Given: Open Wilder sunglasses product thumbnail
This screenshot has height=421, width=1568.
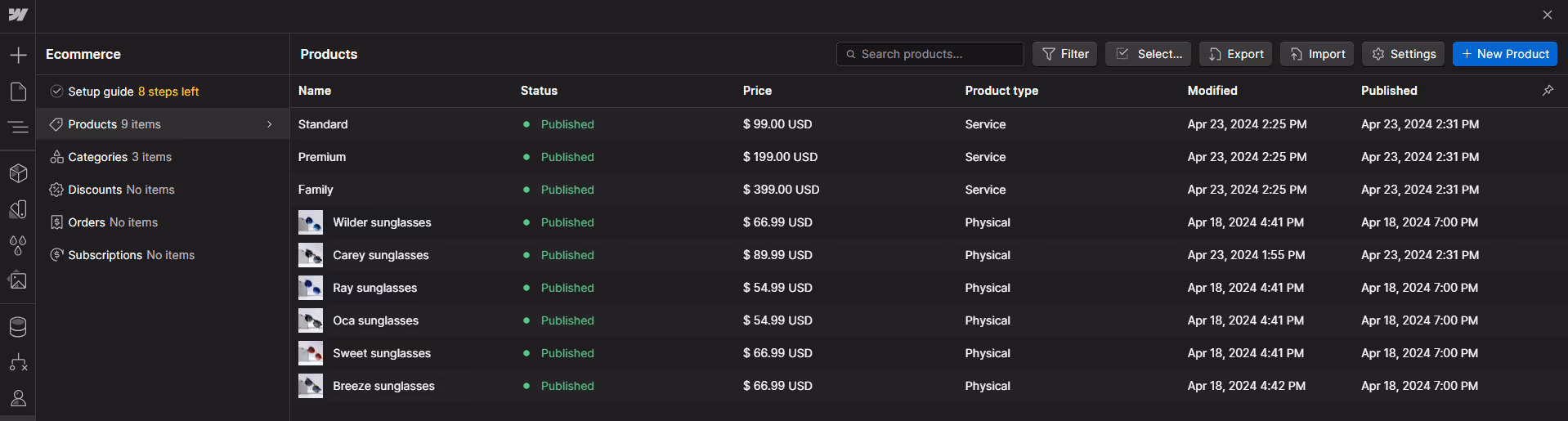Looking at the screenshot, I should 311,222.
